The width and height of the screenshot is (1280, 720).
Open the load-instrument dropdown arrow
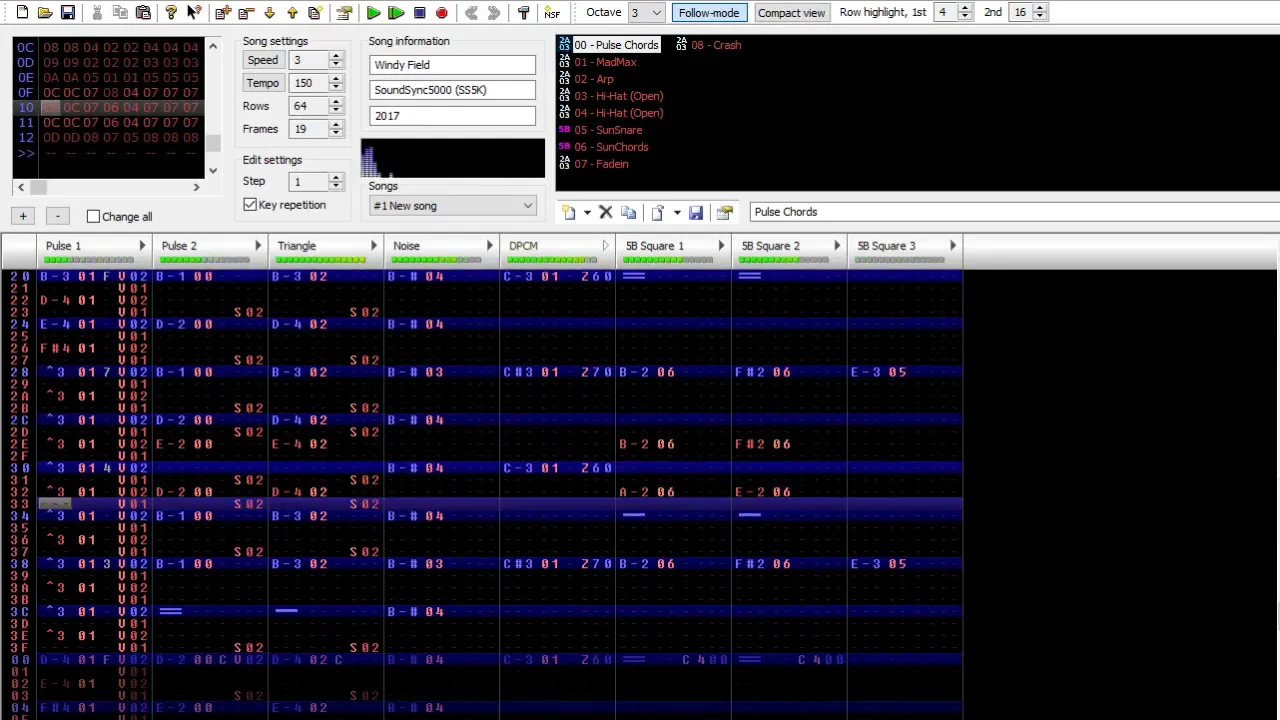tap(676, 212)
